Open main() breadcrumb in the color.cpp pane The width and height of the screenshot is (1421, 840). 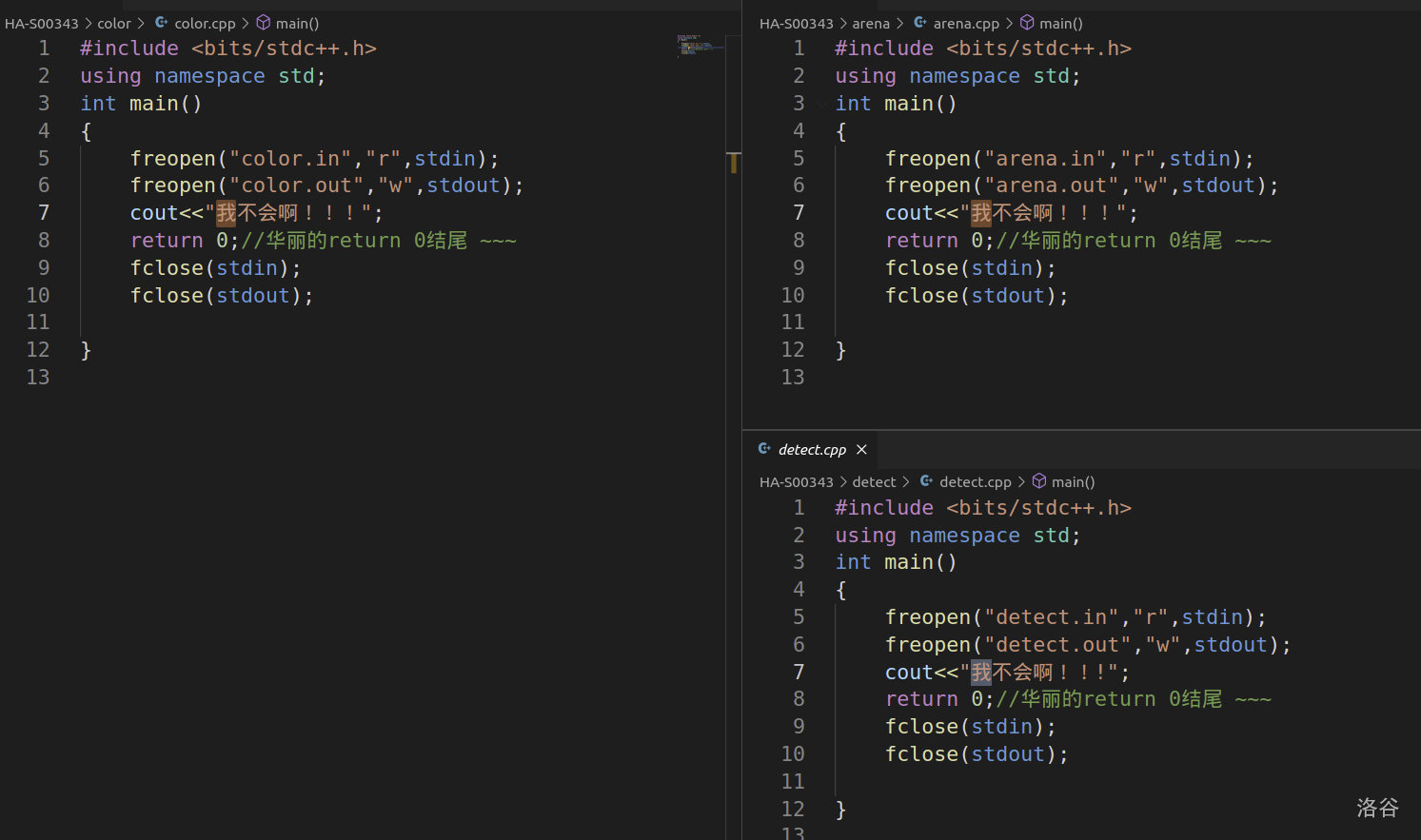point(297,23)
